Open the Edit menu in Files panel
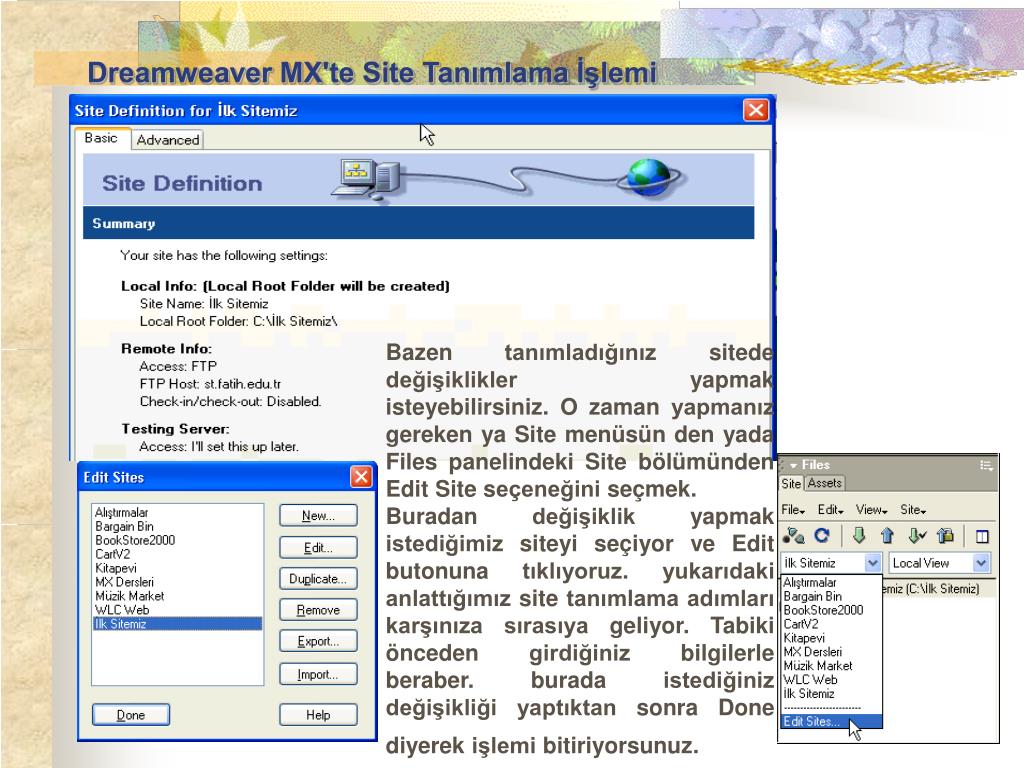 [830, 509]
